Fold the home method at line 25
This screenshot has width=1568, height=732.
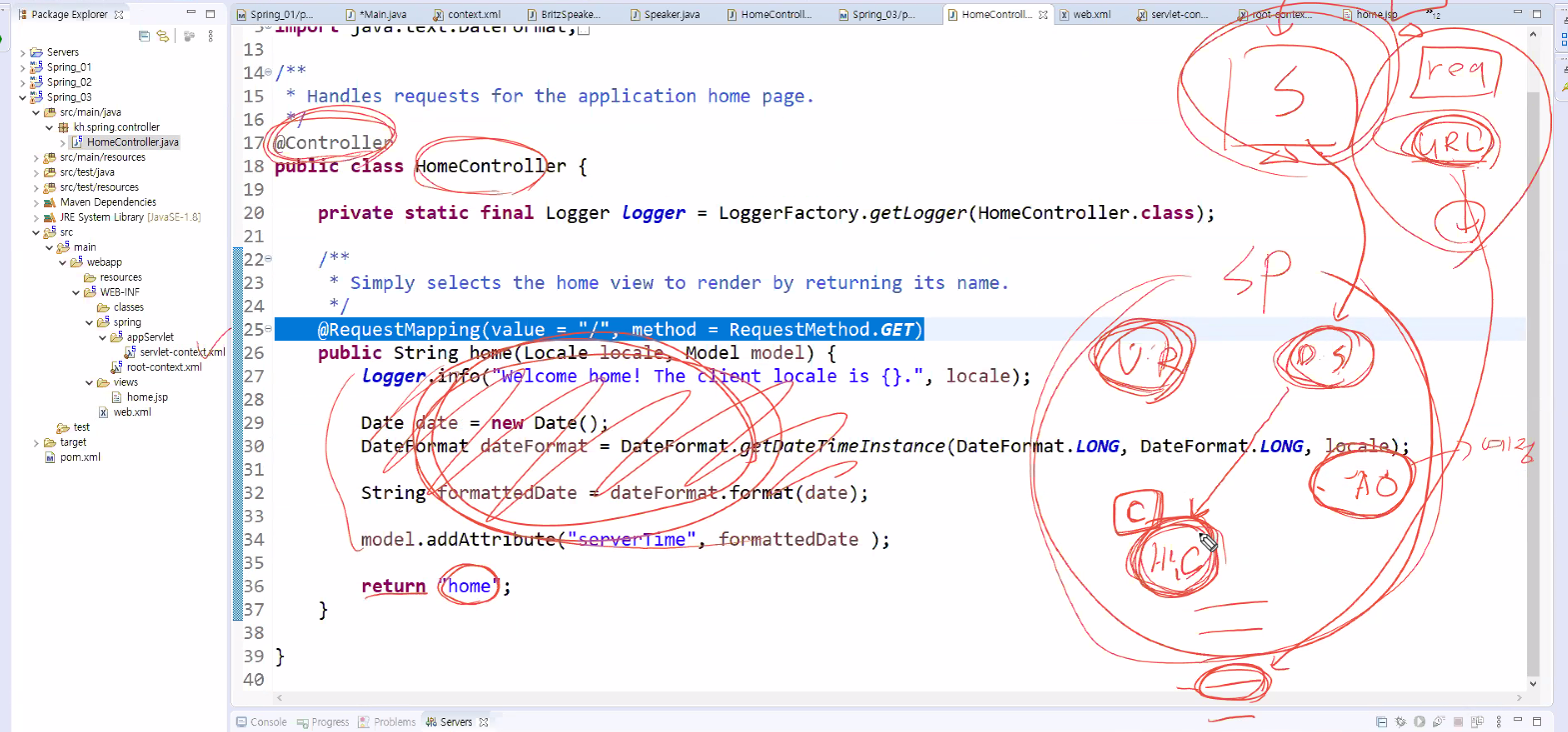point(268,329)
